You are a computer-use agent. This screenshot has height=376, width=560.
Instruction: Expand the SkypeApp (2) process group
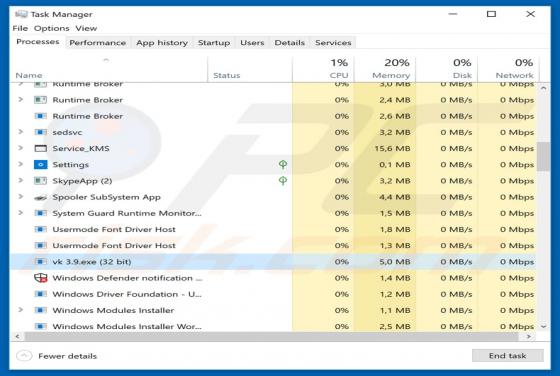point(20,180)
